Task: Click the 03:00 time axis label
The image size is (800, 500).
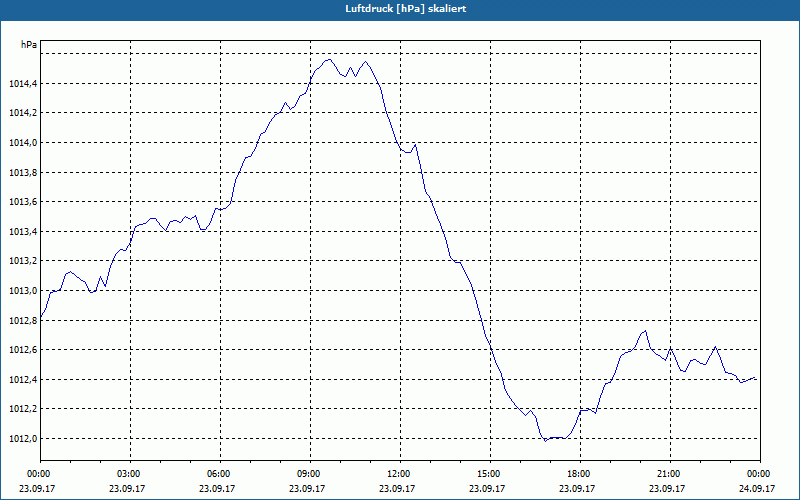Action: [x=131, y=474]
